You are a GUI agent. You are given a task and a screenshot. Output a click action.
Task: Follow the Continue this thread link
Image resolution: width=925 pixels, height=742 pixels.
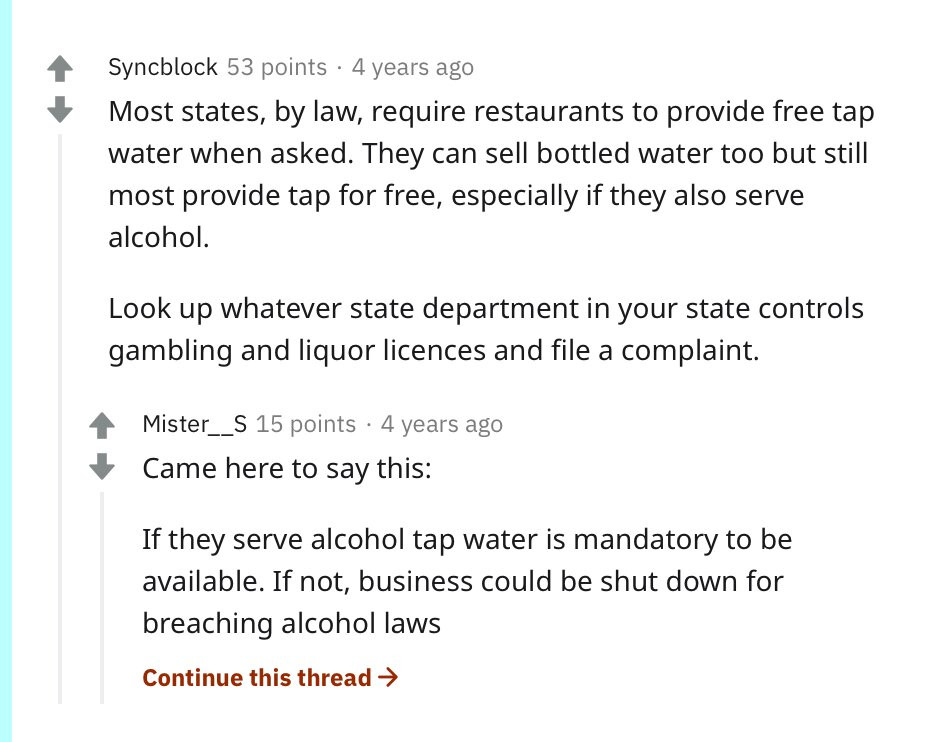pyautogui.click(x=257, y=678)
